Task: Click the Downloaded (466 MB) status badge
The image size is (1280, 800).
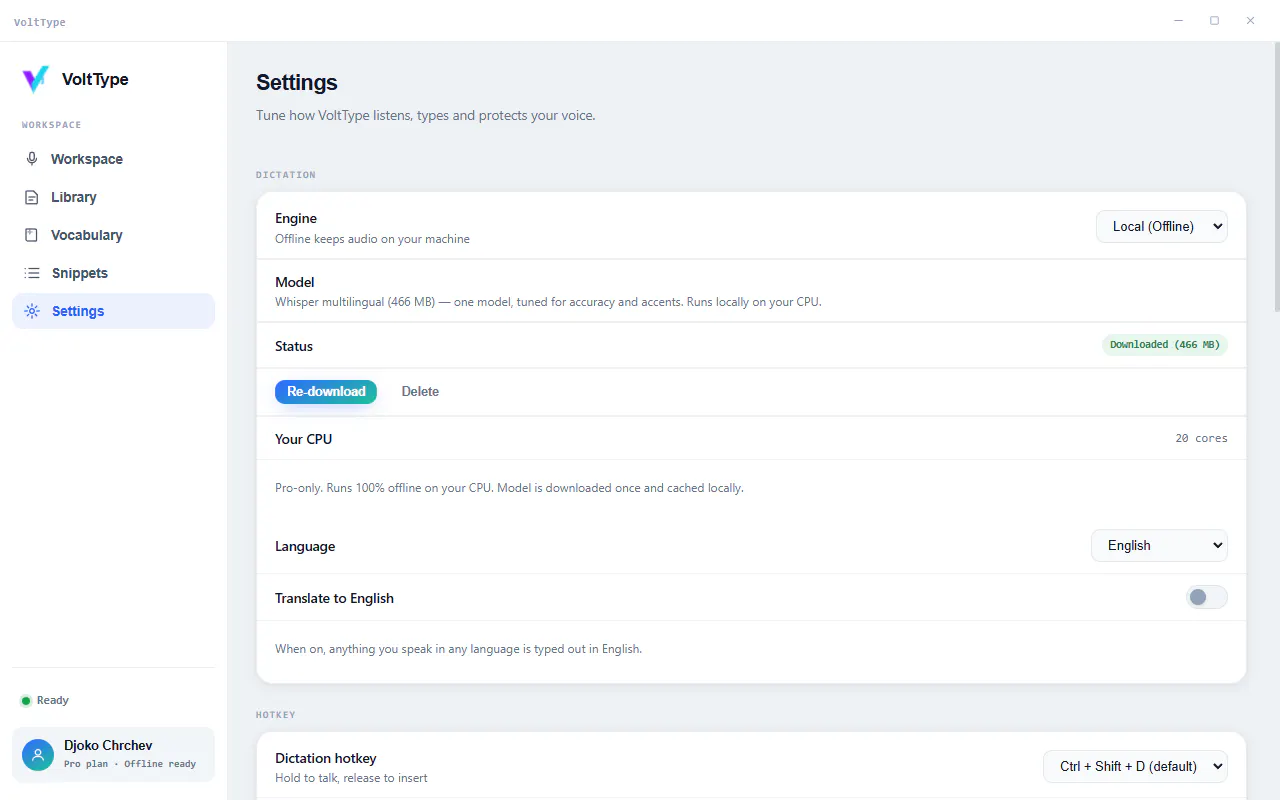Action: [x=1165, y=345]
